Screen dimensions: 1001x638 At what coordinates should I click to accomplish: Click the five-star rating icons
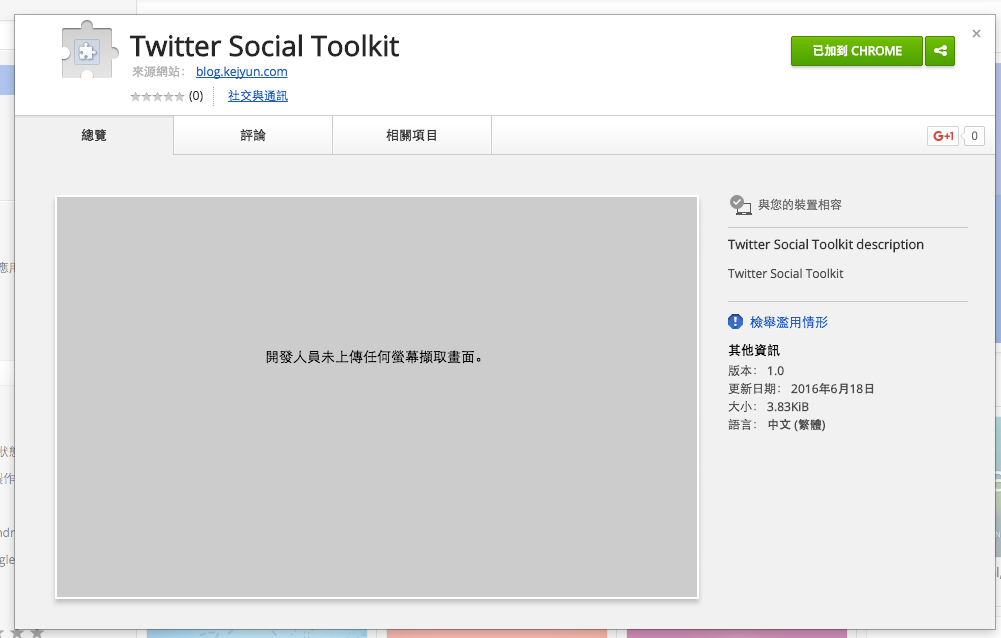pos(157,97)
